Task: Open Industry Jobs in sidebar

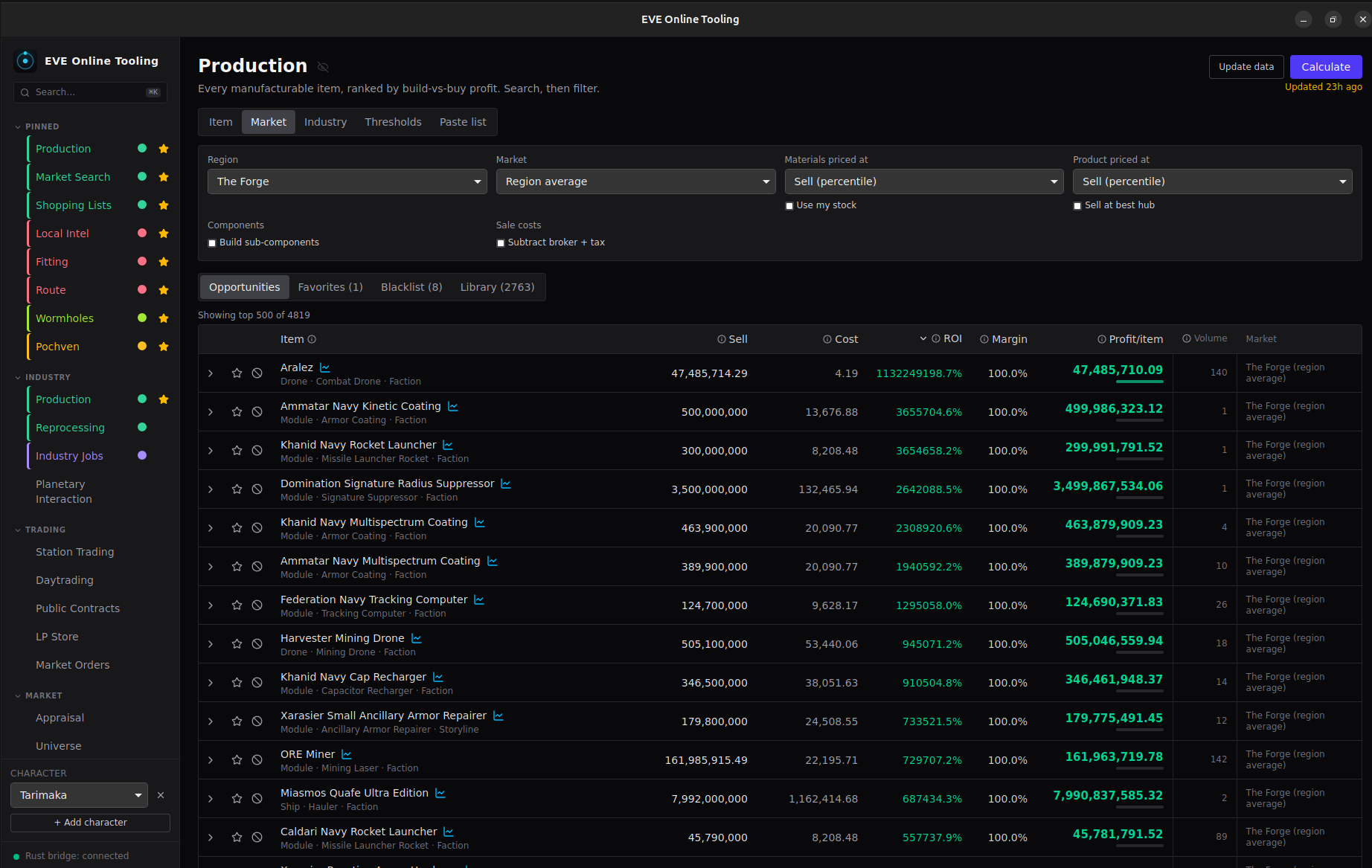Action: tap(69, 456)
